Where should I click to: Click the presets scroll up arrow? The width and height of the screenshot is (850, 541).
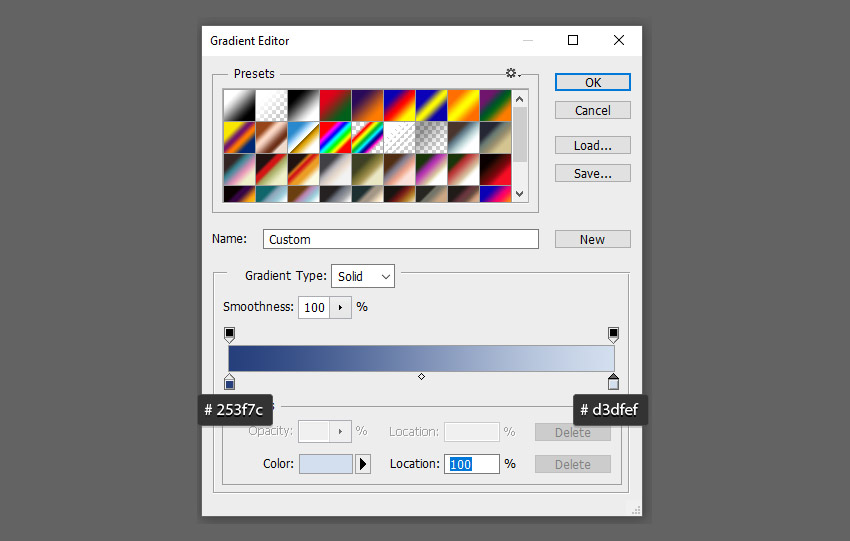pyautogui.click(x=519, y=99)
